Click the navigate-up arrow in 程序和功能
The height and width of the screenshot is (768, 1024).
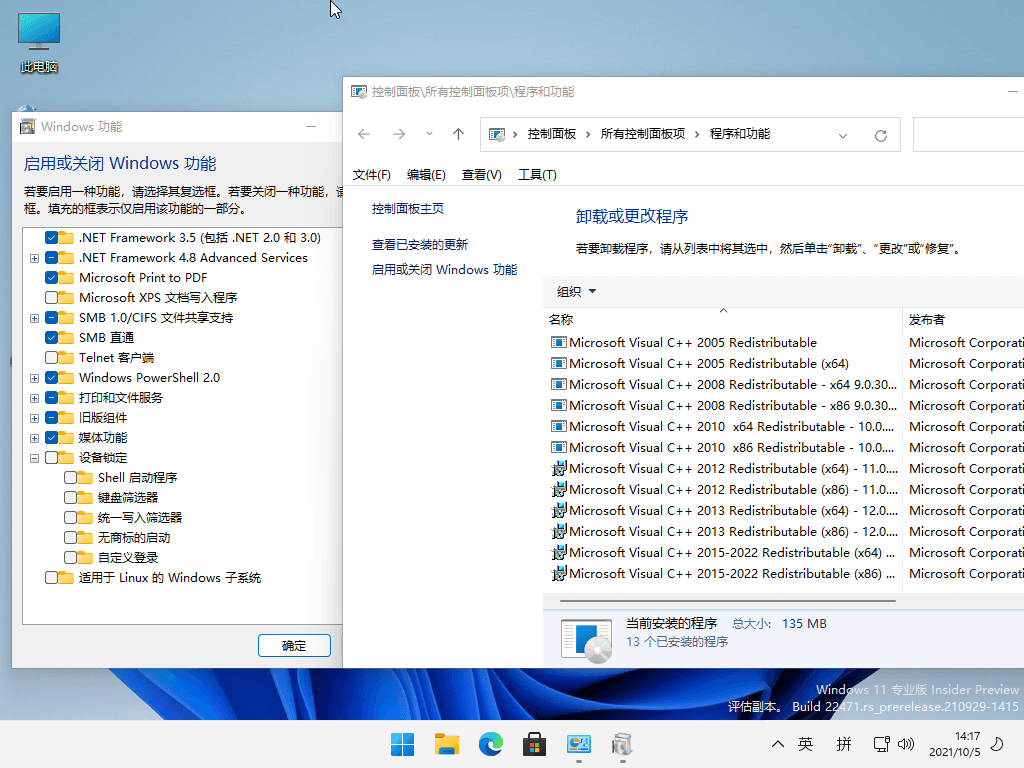[x=458, y=134]
